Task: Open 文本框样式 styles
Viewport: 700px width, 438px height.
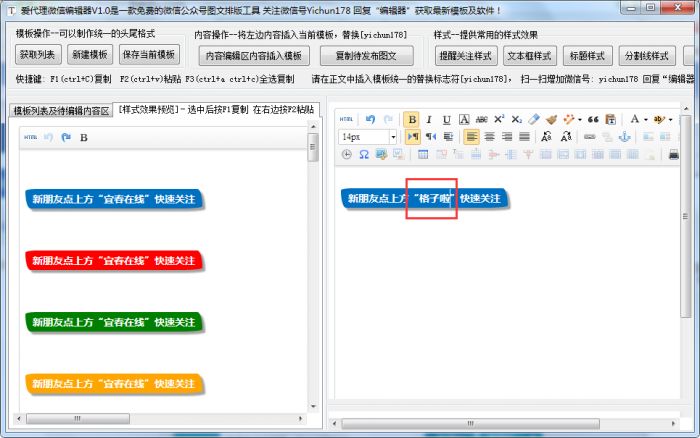Action: coord(530,56)
